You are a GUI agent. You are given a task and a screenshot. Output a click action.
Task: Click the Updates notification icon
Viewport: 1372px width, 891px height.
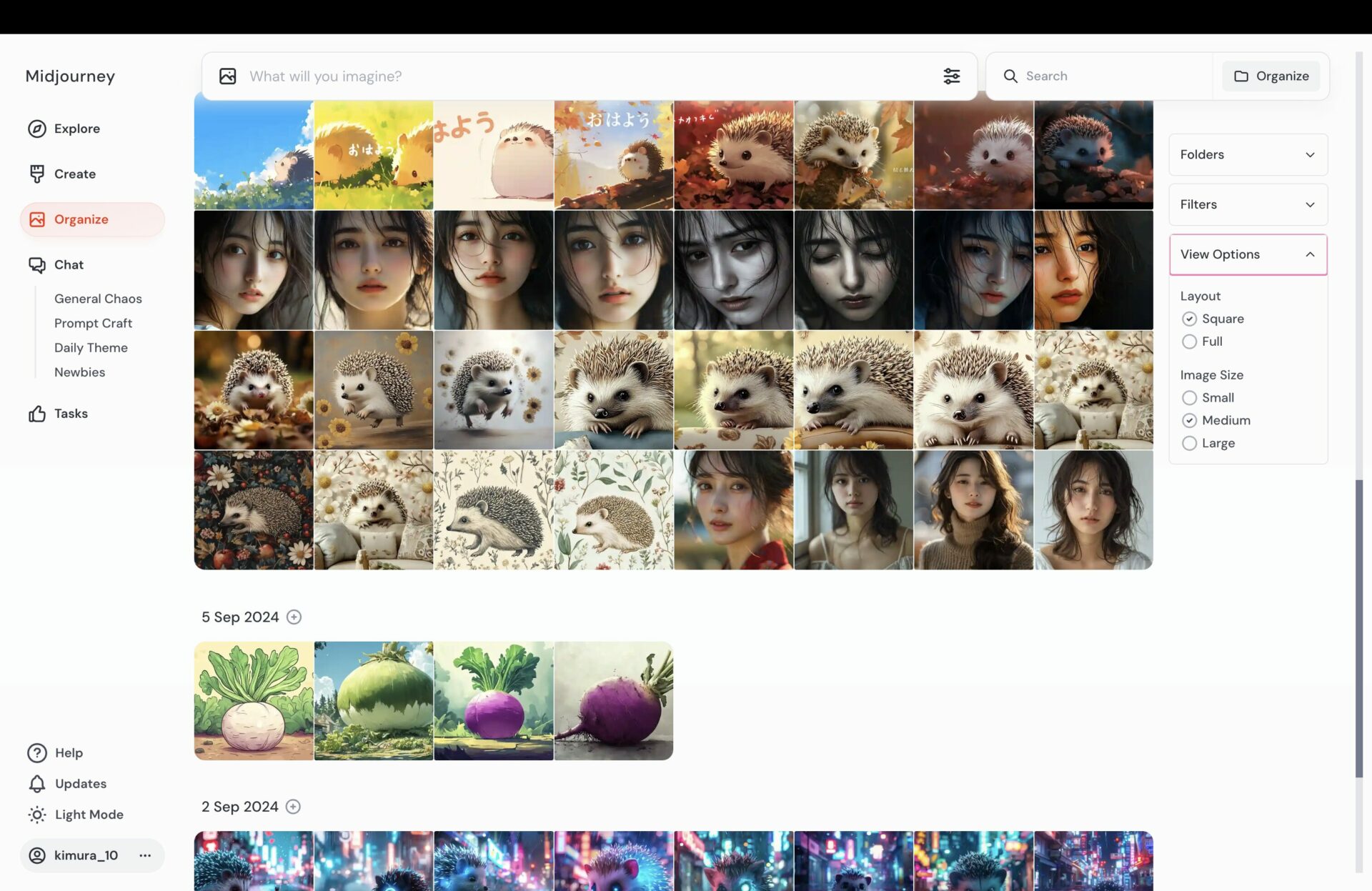click(36, 784)
